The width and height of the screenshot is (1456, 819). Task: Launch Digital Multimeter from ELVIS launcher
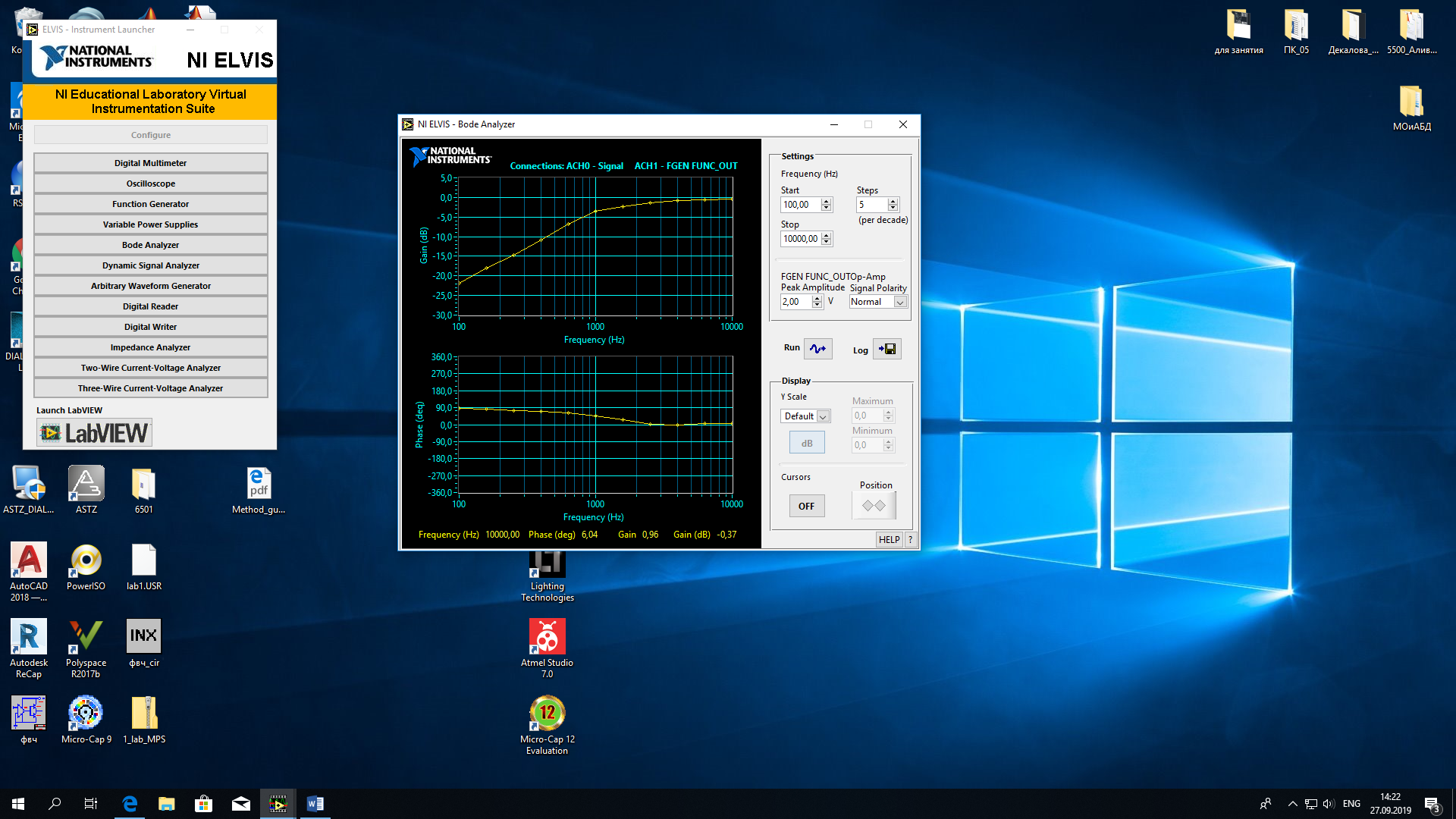point(151,163)
